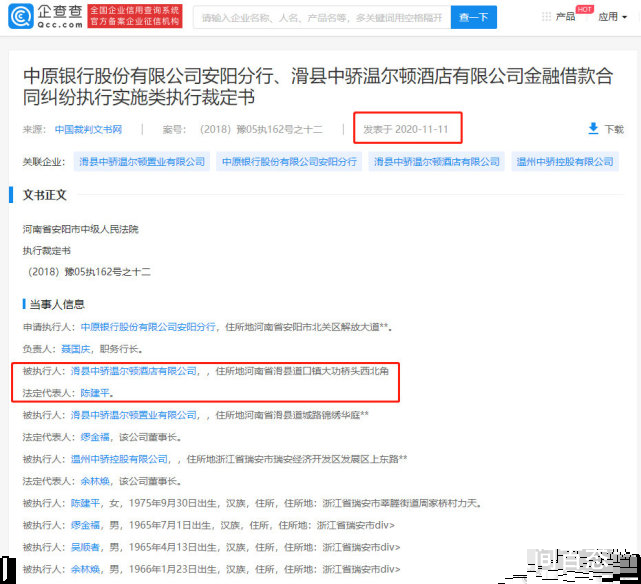Open legal representative link 陈建平
The height and width of the screenshot is (584, 641).
click(95, 393)
